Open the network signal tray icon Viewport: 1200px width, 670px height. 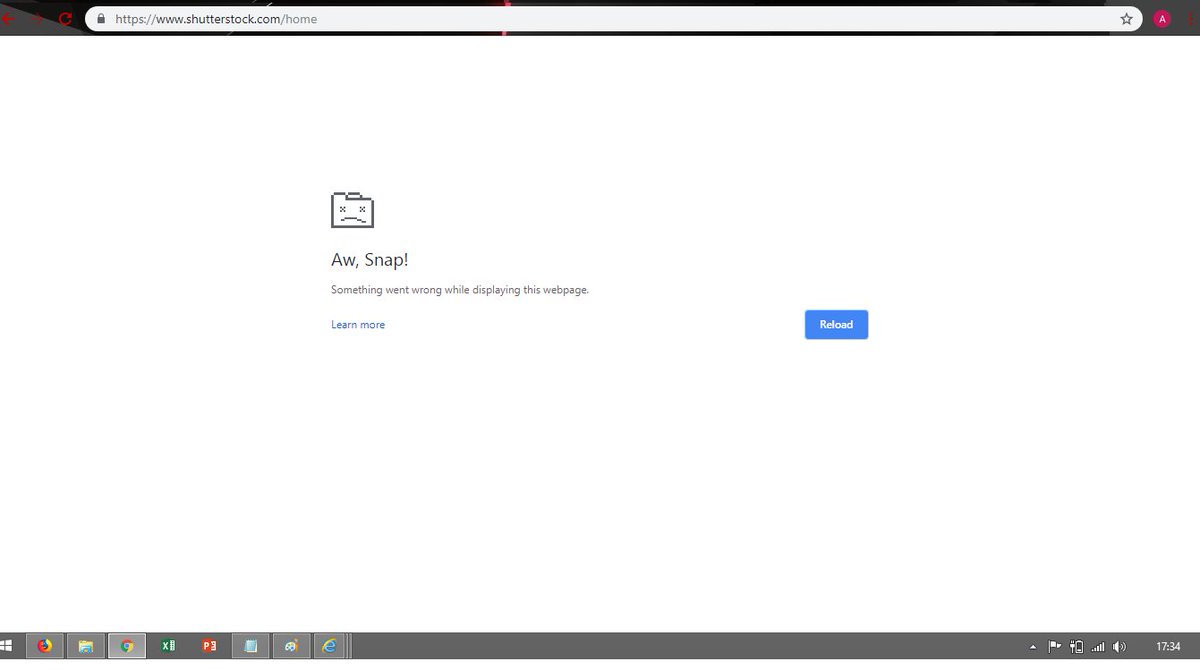pyautogui.click(x=1098, y=646)
